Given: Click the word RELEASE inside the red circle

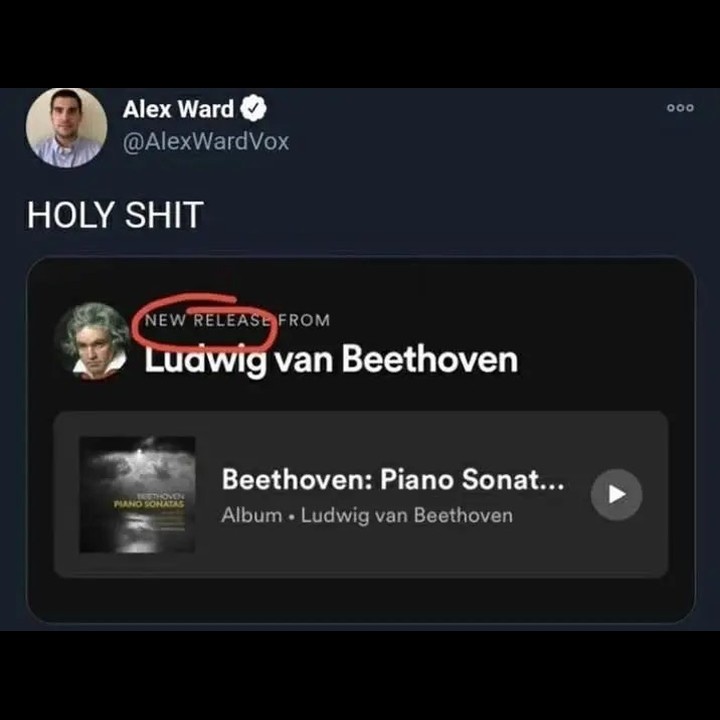Looking at the screenshot, I should coord(231,320).
